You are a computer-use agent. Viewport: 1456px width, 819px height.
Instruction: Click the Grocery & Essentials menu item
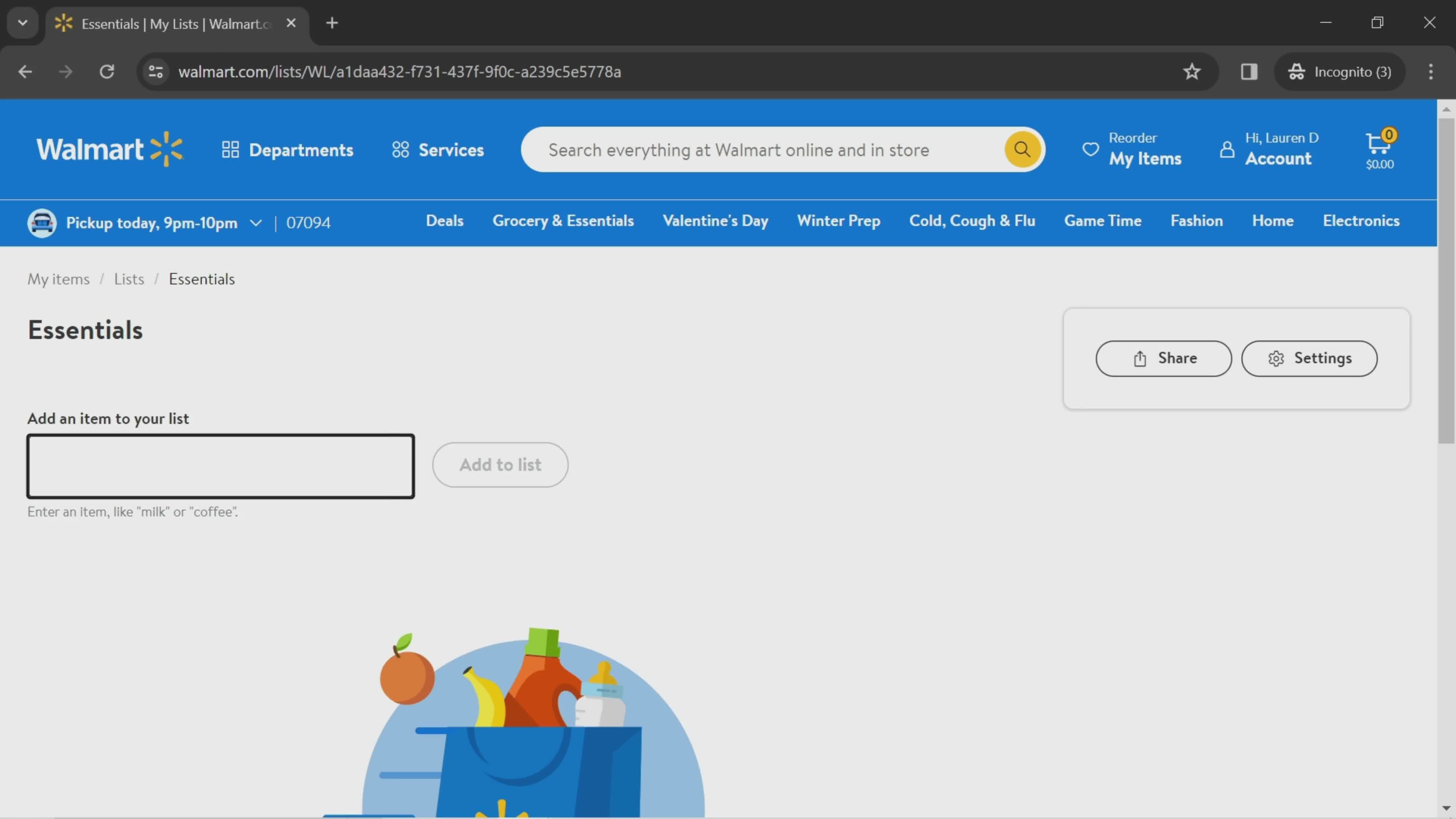(x=563, y=222)
